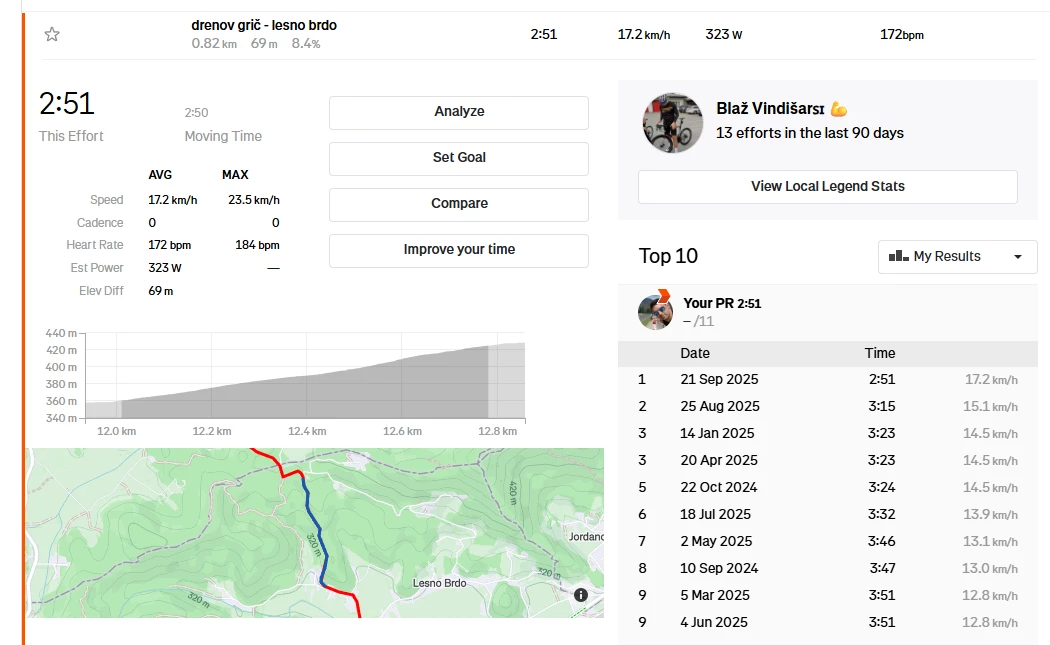Star the drenov grič segment
This screenshot has height=645, width=1050.
tap(52, 35)
